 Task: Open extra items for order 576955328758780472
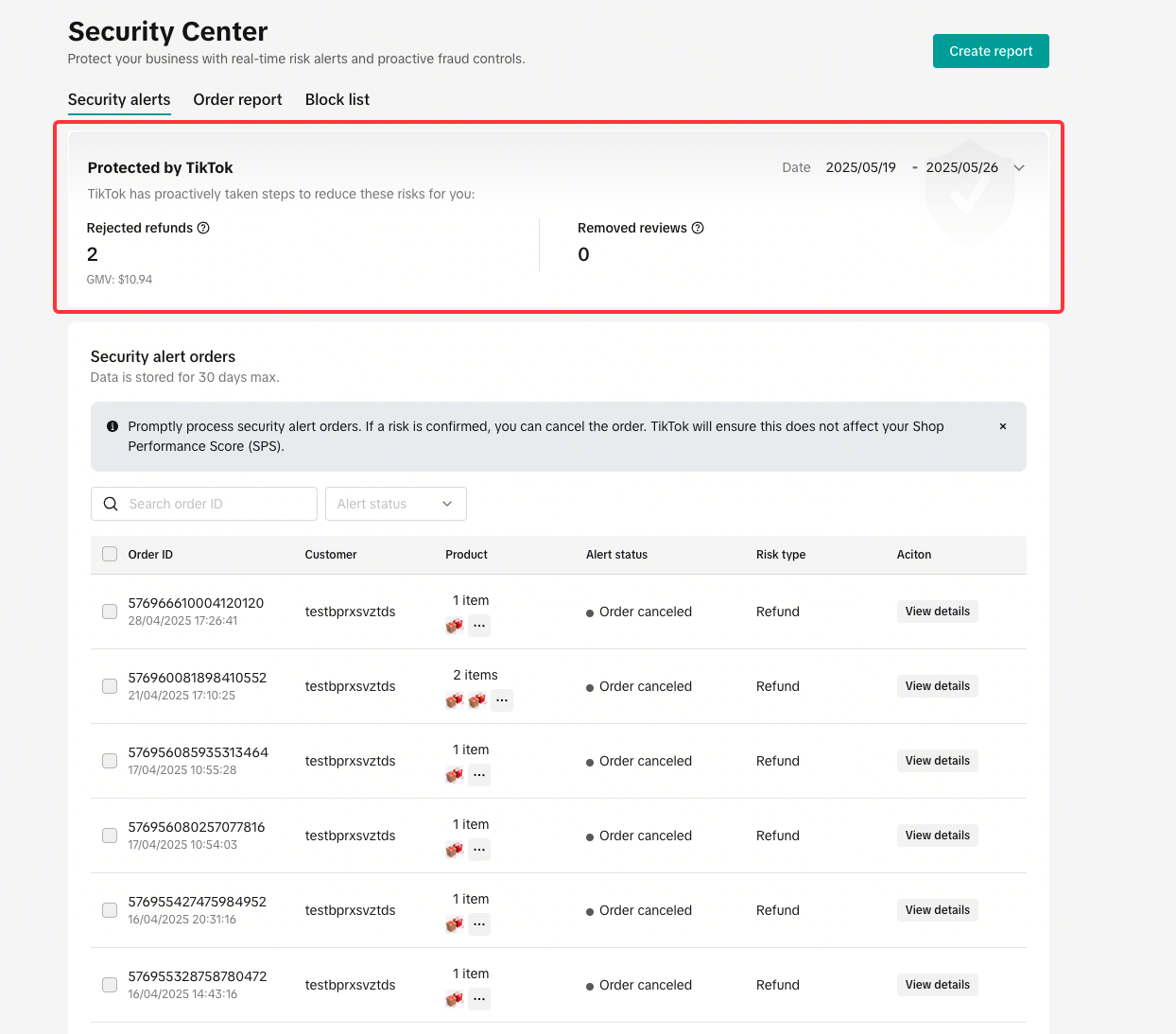[x=478, y=998]
